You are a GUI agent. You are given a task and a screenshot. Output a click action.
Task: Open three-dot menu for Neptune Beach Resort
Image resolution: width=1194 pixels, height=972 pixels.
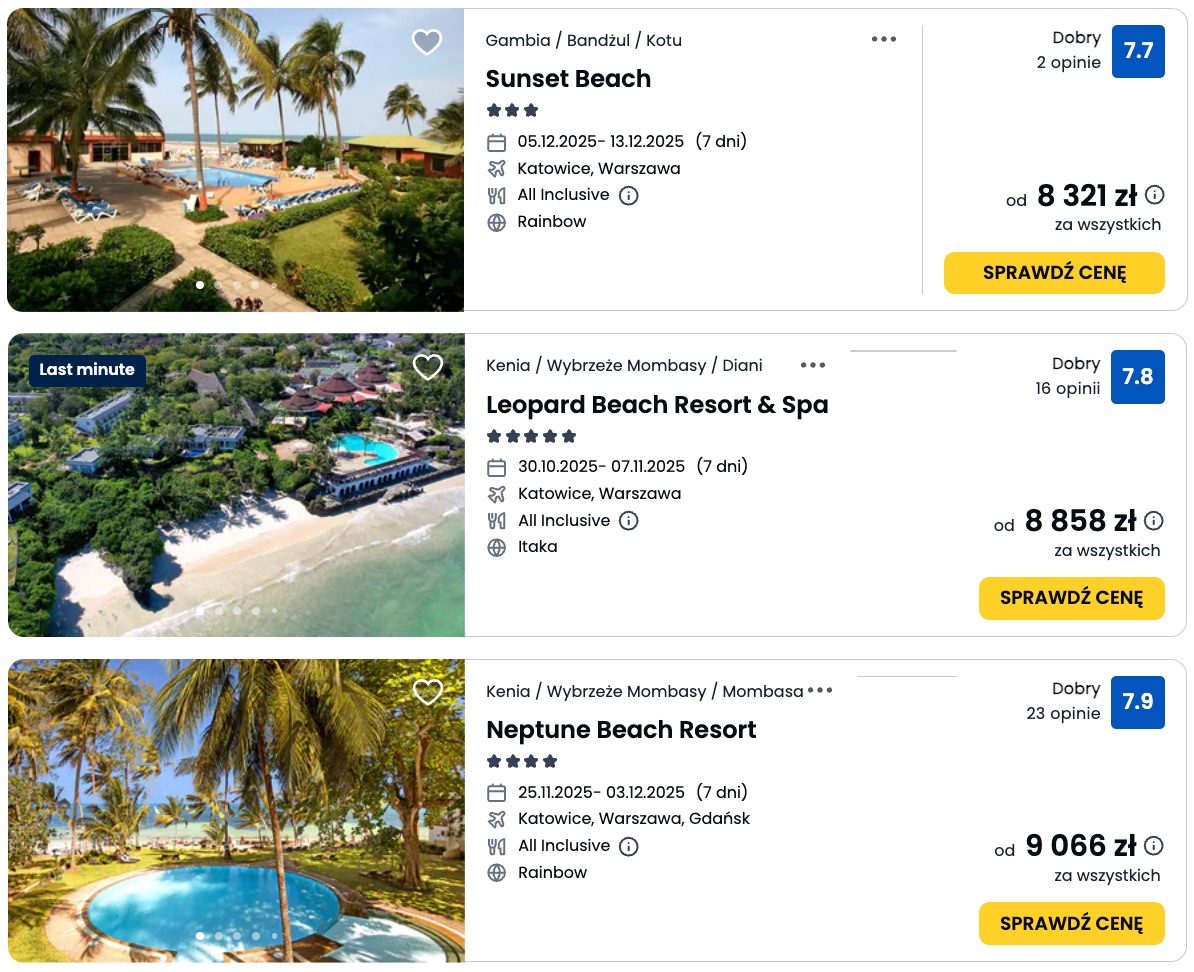click(820, 690)
